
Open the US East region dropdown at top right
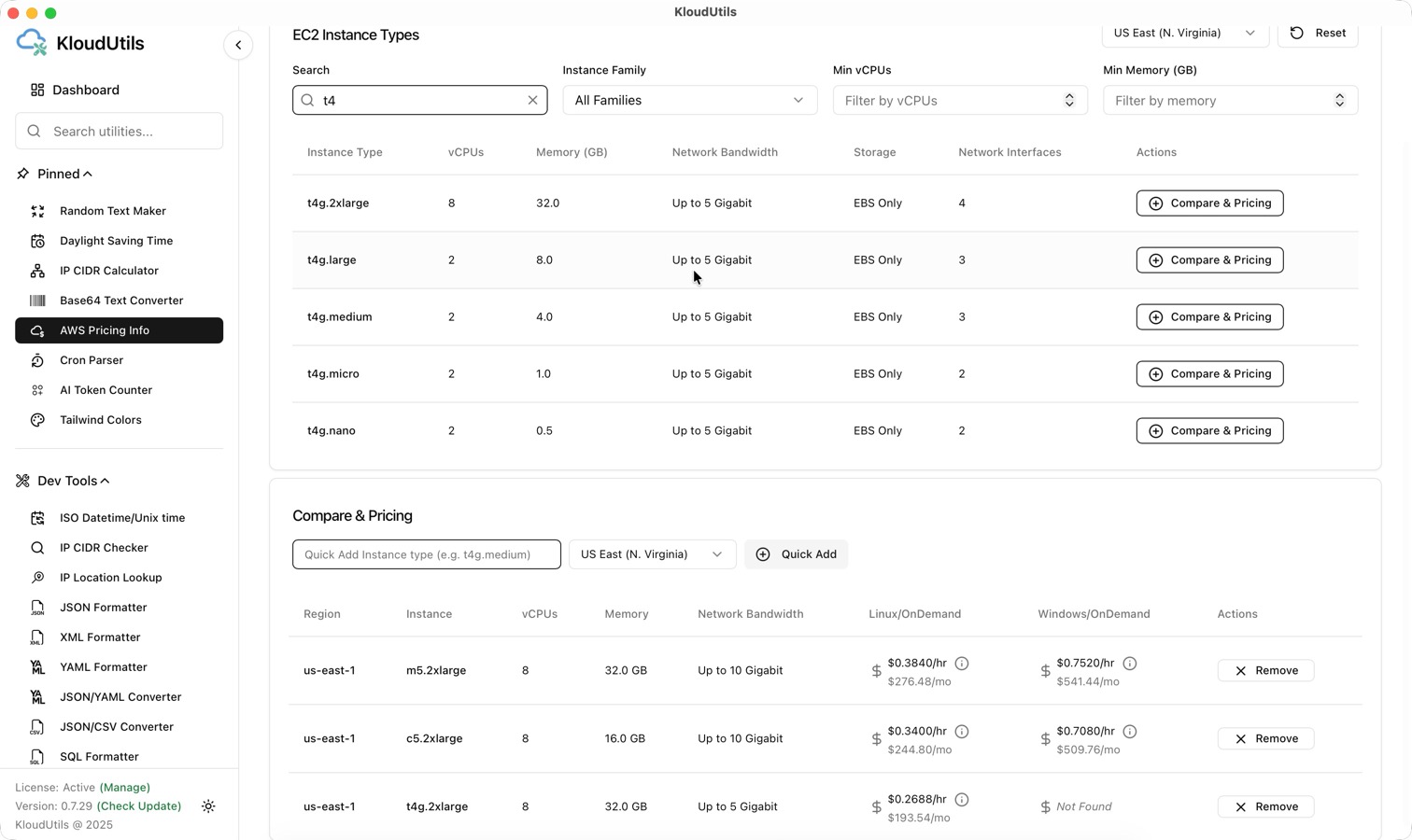pyautogui.click(x=1183, y=33)
